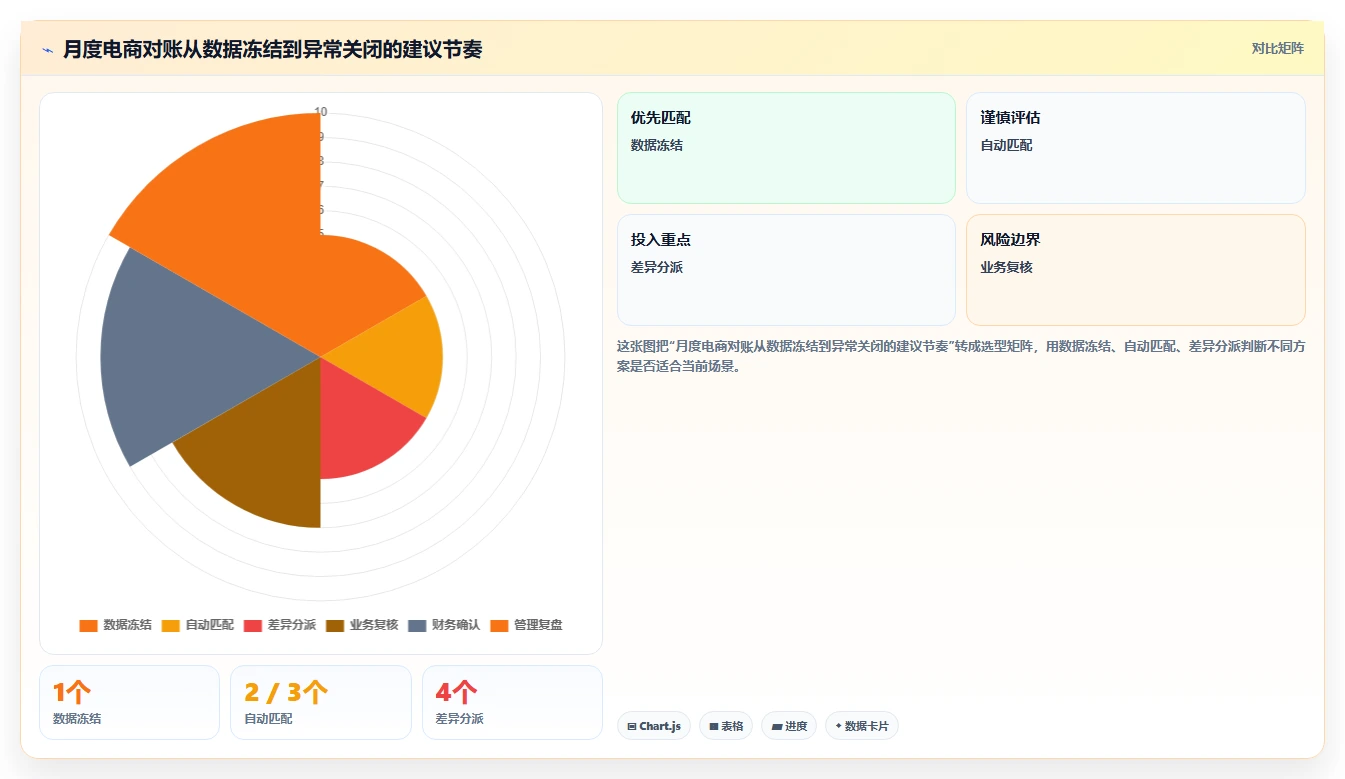This screenshot has height=779, width=1345.
Task: Click the 4个 差异分派 stat card
Action: pos(512,702)
